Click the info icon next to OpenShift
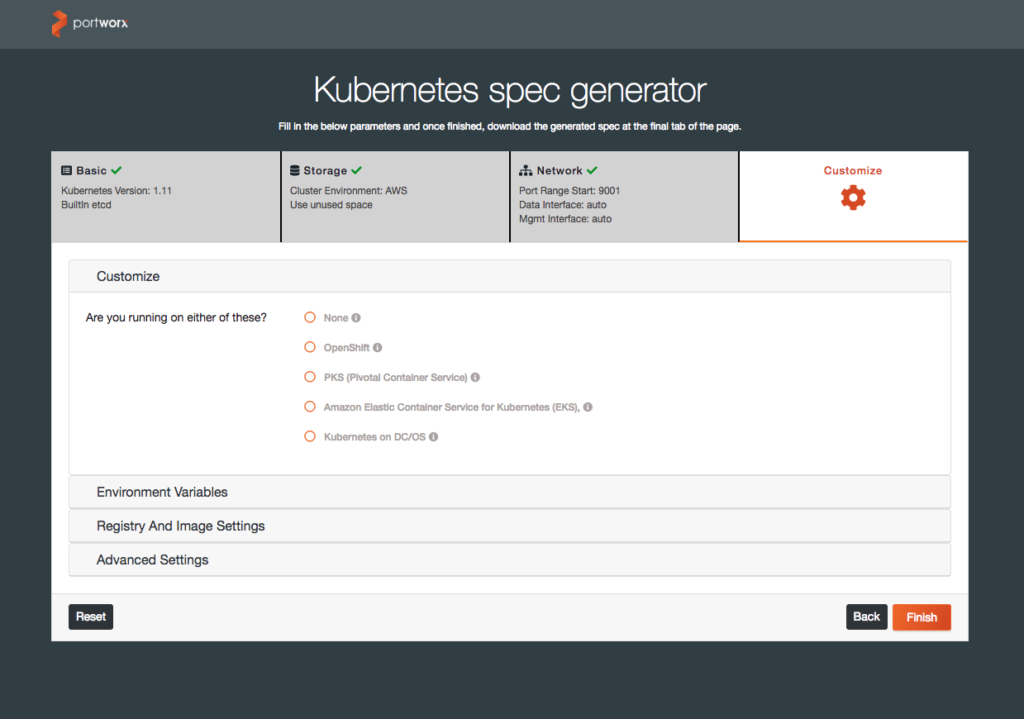 click(x=378, y=348)
